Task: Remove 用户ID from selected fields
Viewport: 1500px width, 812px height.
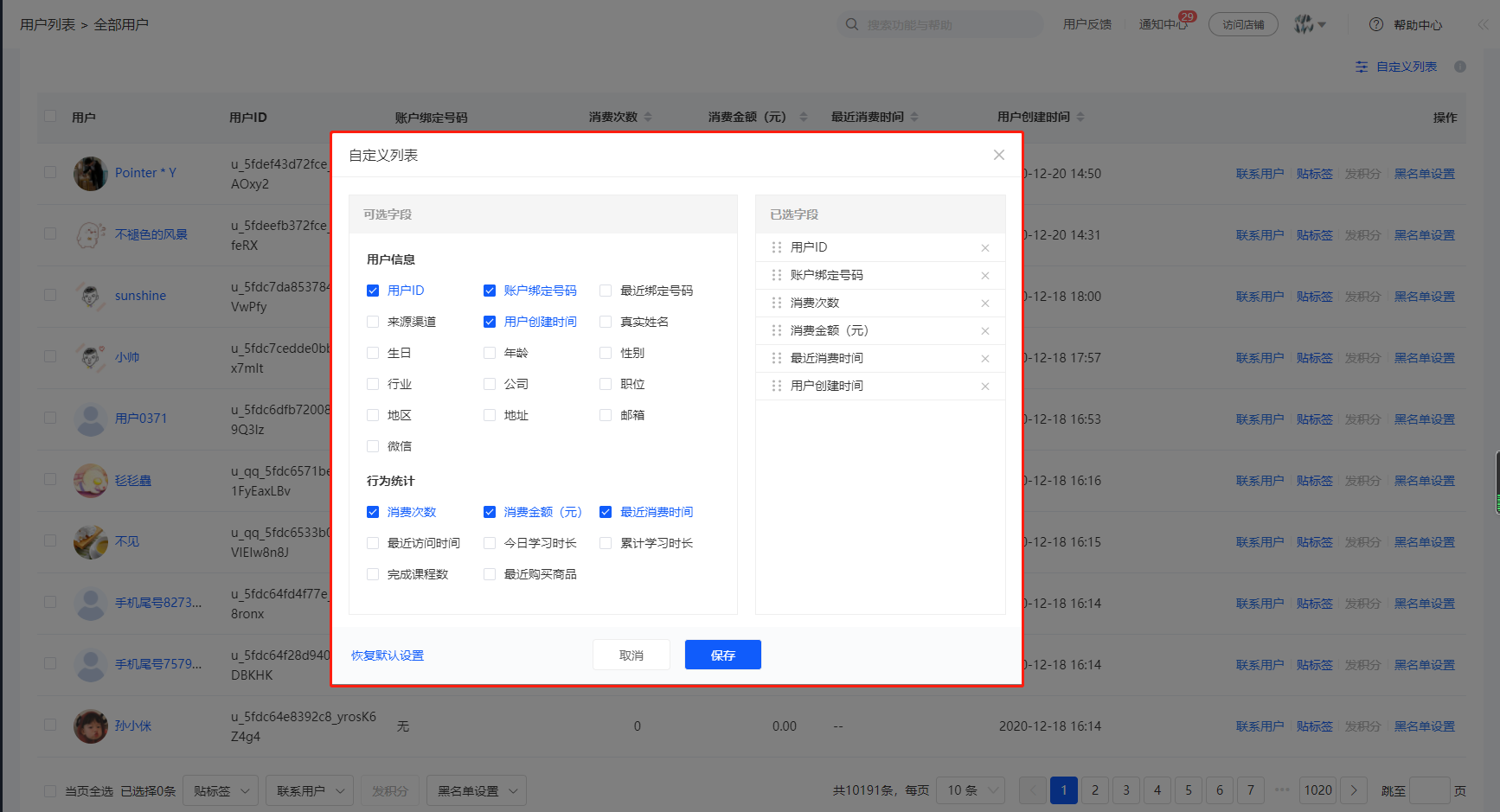Action: 985,248
